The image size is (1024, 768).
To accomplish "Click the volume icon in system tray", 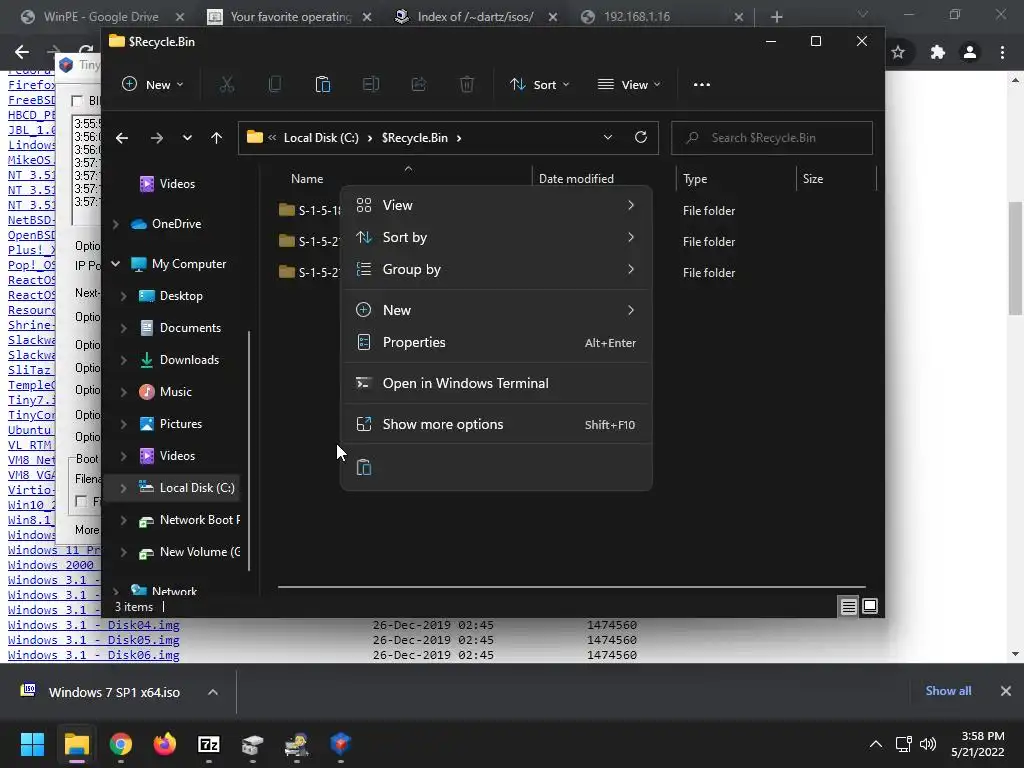I will [x=928, y=744].
